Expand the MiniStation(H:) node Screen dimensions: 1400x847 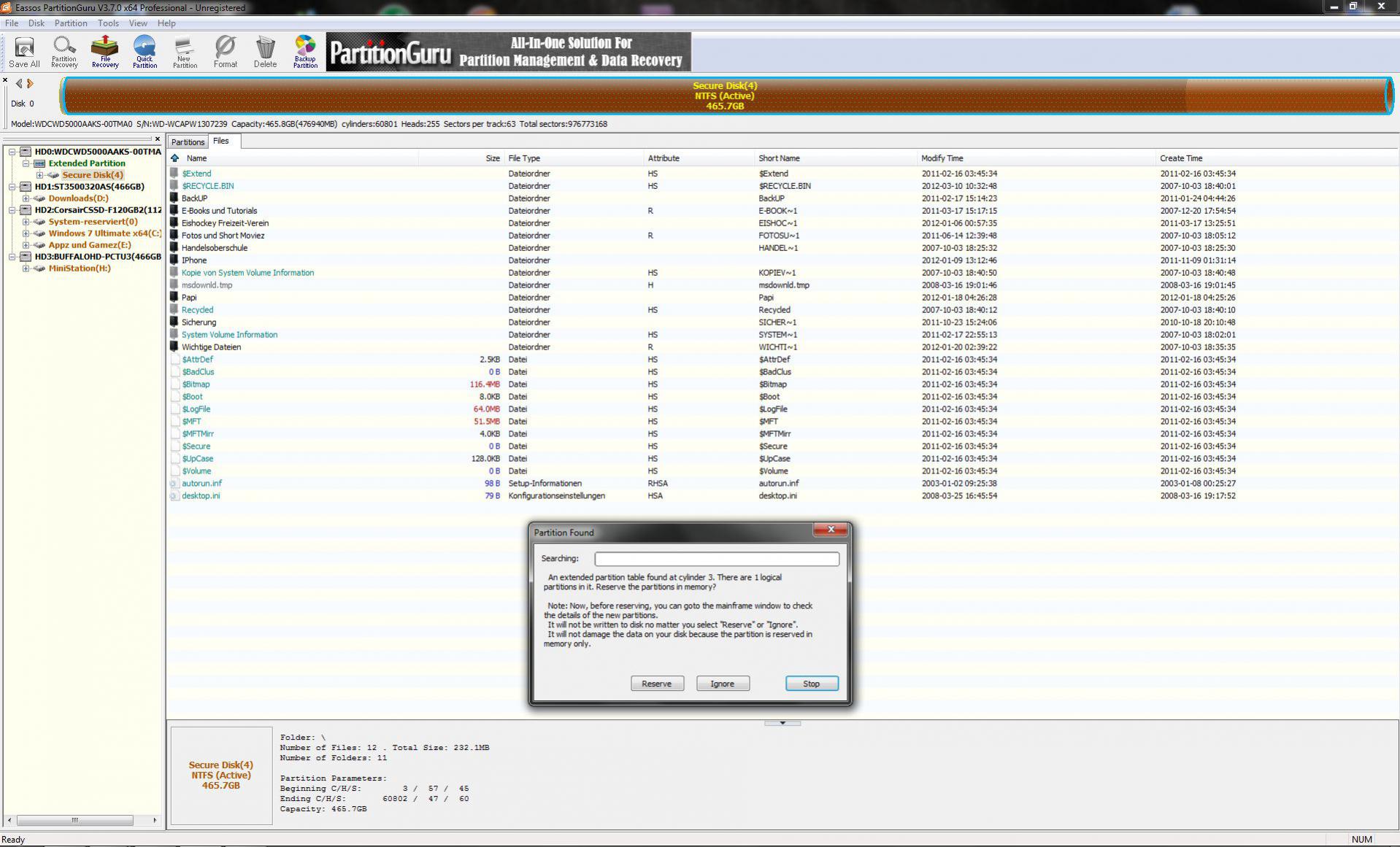26,268
